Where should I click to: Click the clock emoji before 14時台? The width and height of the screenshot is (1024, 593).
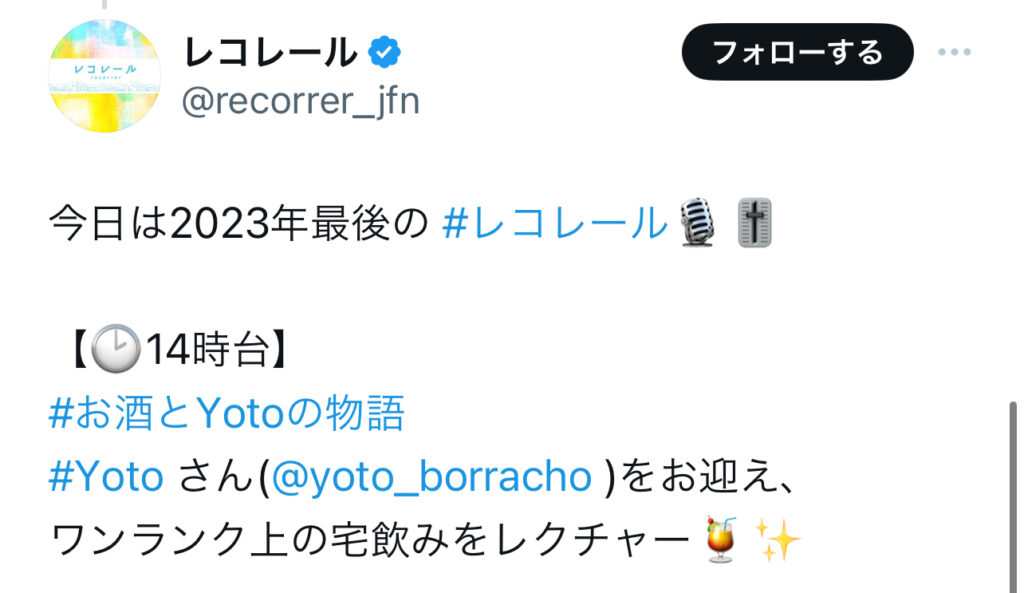(116, 349)
